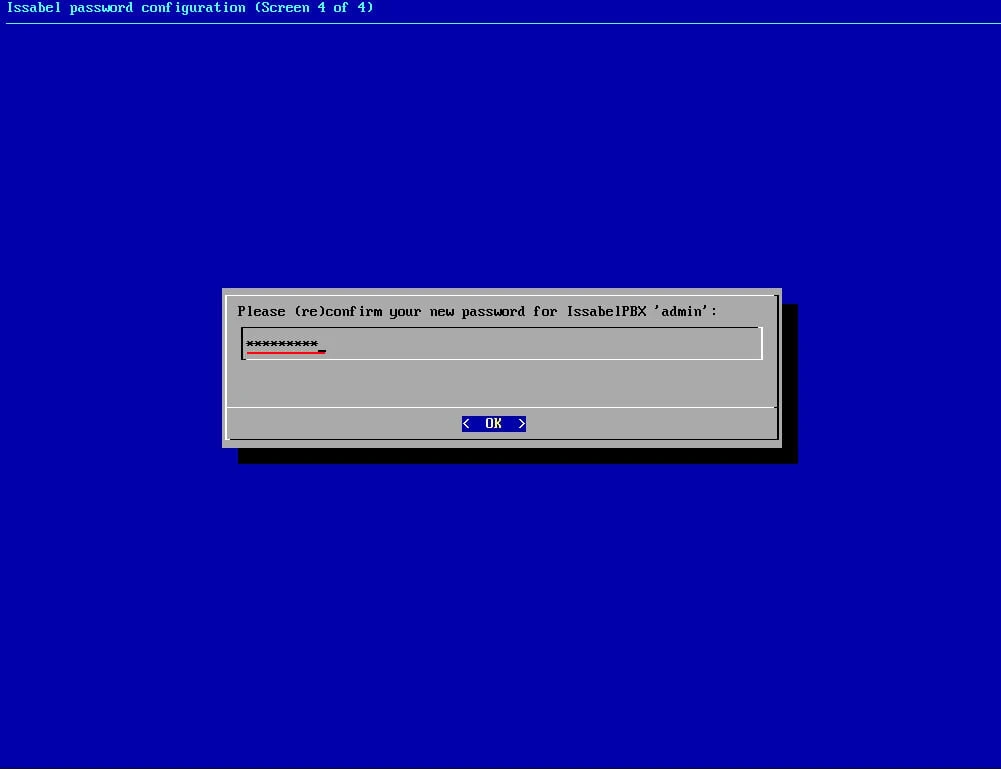Viewport: 1001px width, 769px height.
Task: Click the gray dialog area below the input
Action: pos(500,383)
